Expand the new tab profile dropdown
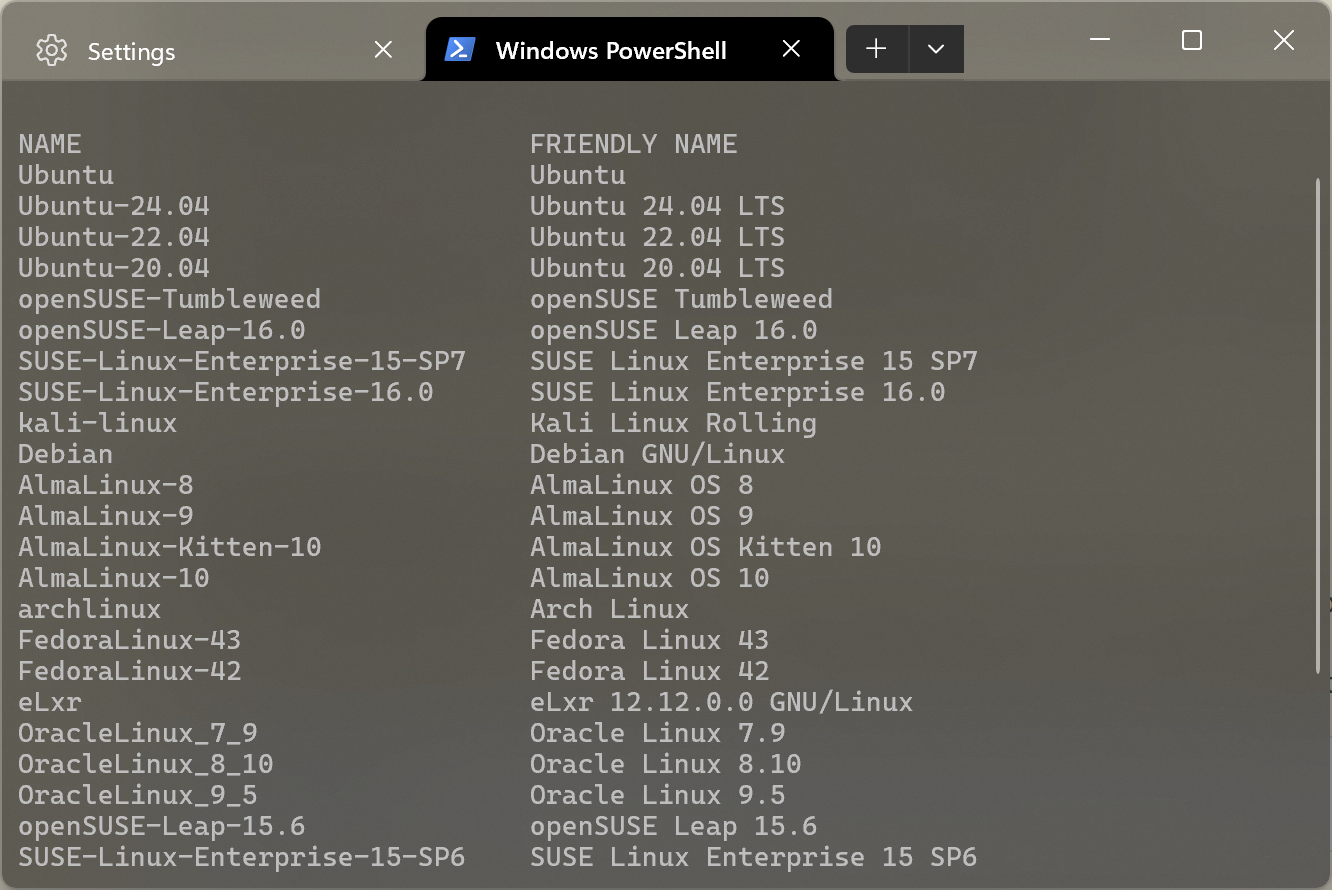1332x890 pixels. pos(936,49)
